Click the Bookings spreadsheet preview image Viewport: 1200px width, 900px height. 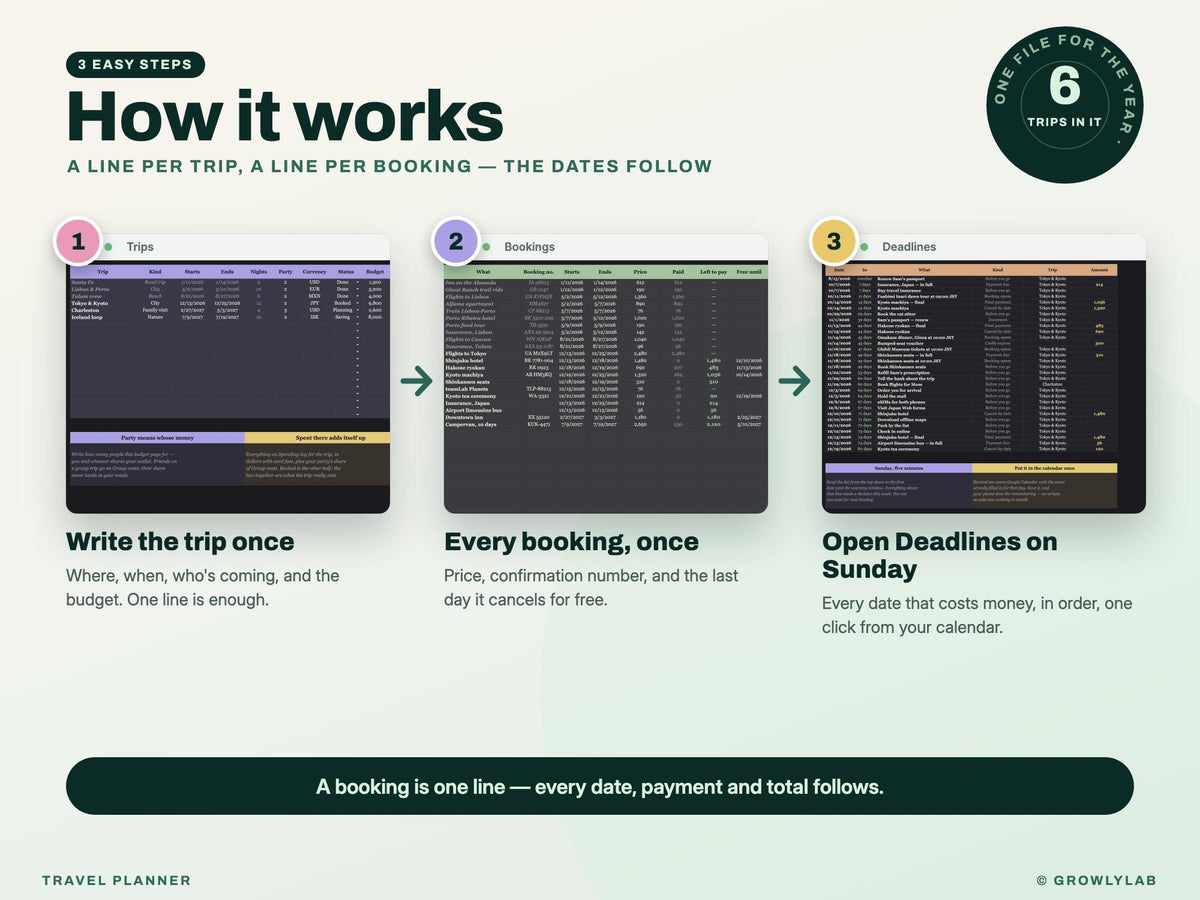click(606, 387)
